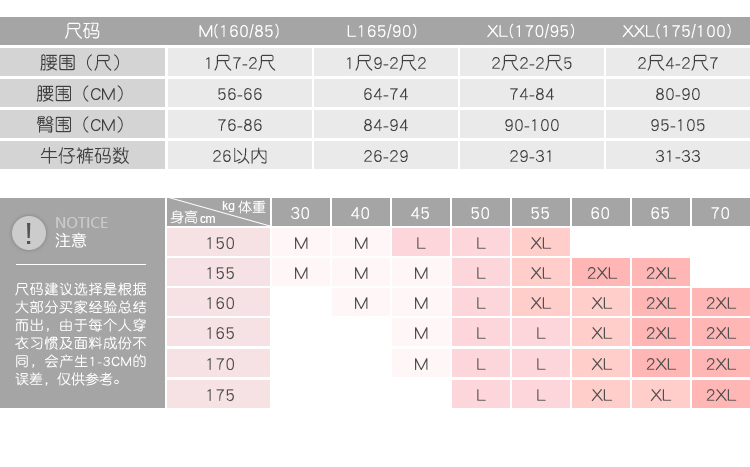Select the XXL(175/100) size column header
The width and height of the screenshot is (750, 467).
point(676,32)
